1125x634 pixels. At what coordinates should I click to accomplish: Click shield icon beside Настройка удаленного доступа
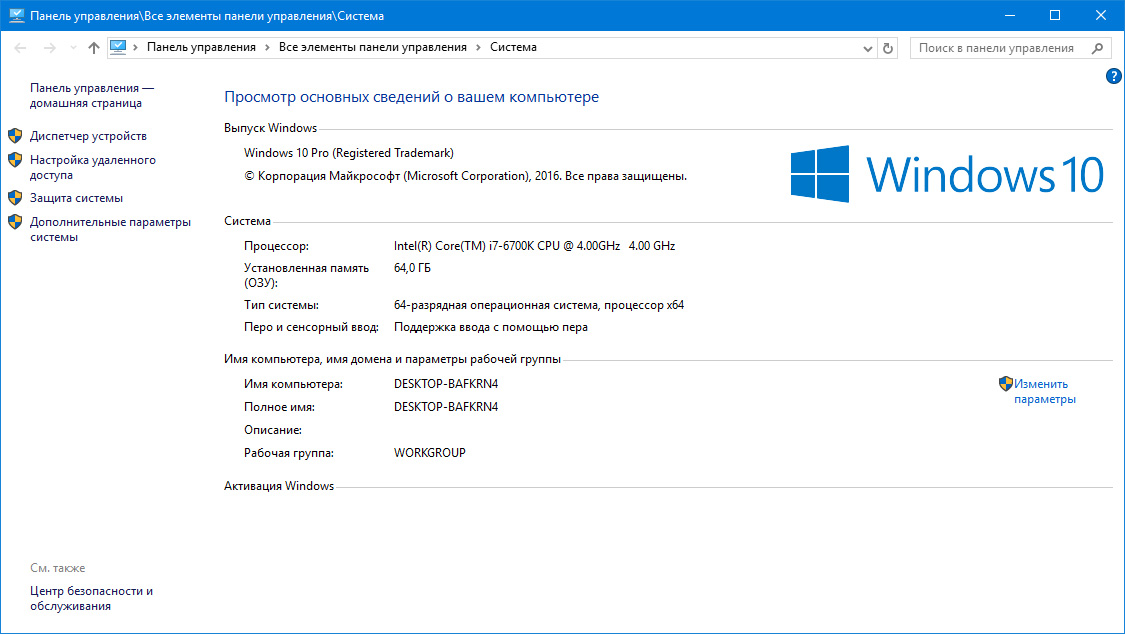coord(15,159)
